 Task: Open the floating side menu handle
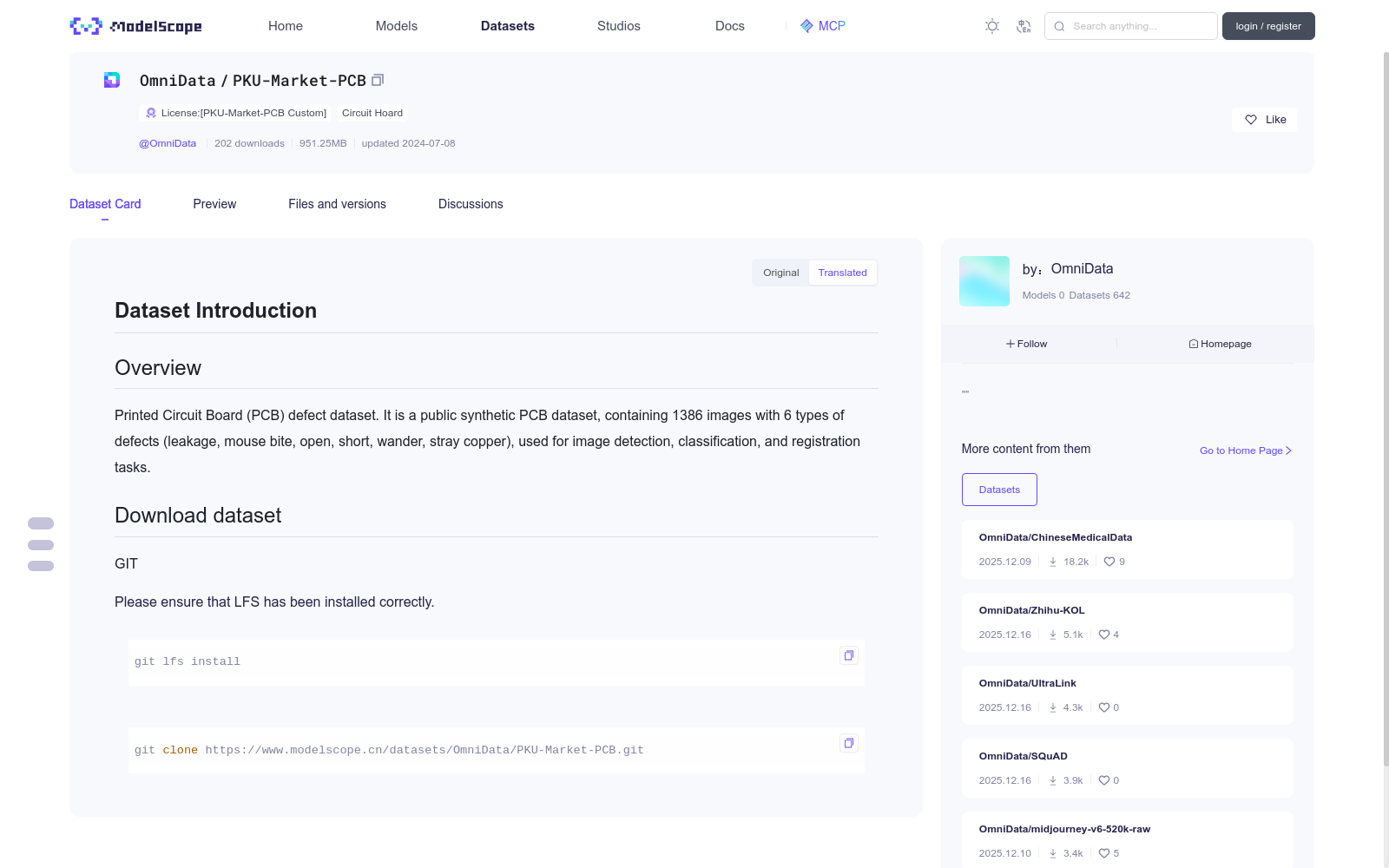(x=41, y=545)
